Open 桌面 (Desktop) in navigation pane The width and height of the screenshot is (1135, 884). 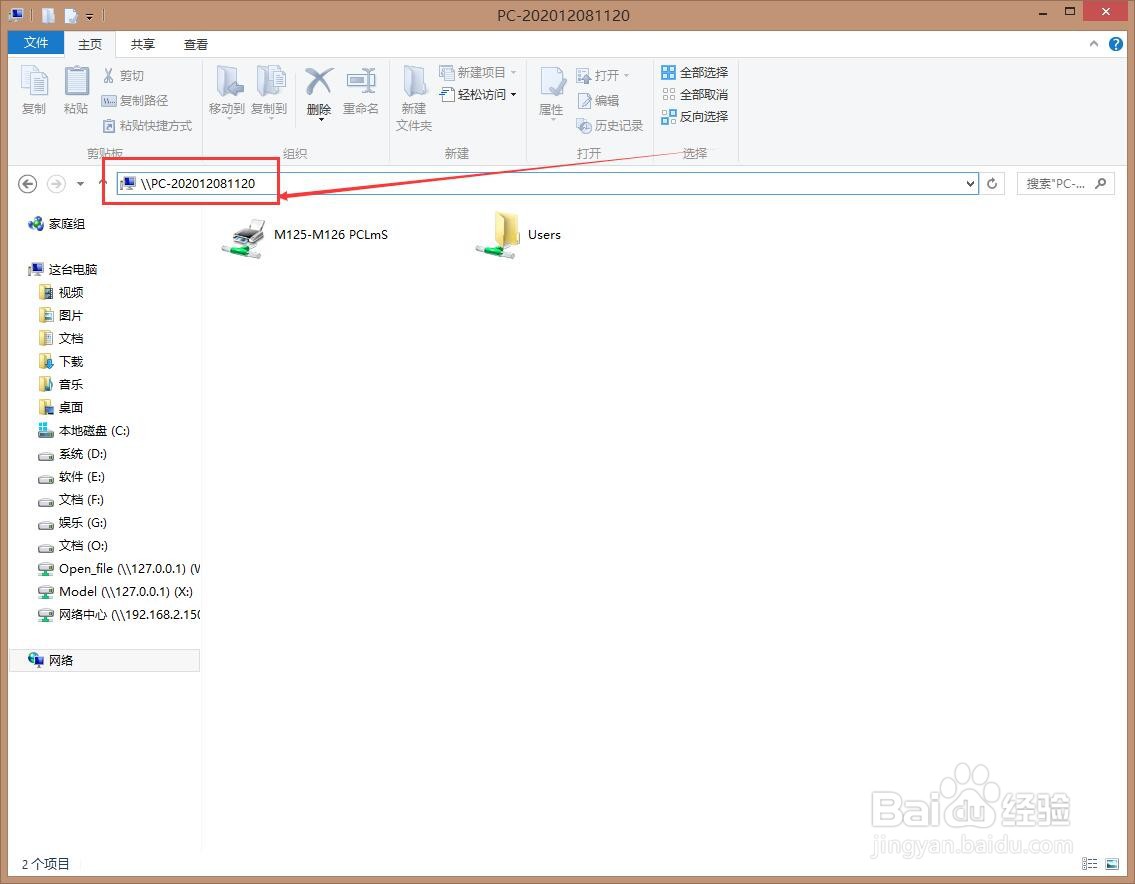click(61, 408)
